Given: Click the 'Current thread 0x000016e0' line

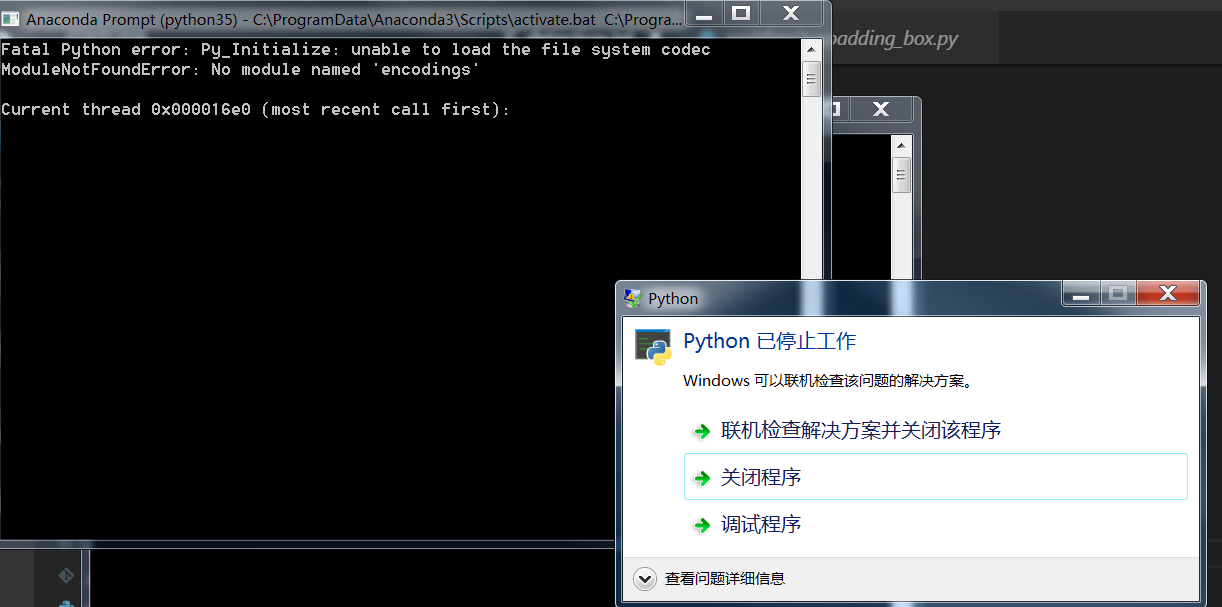Looking at the screenshot, I should (256, 109).
